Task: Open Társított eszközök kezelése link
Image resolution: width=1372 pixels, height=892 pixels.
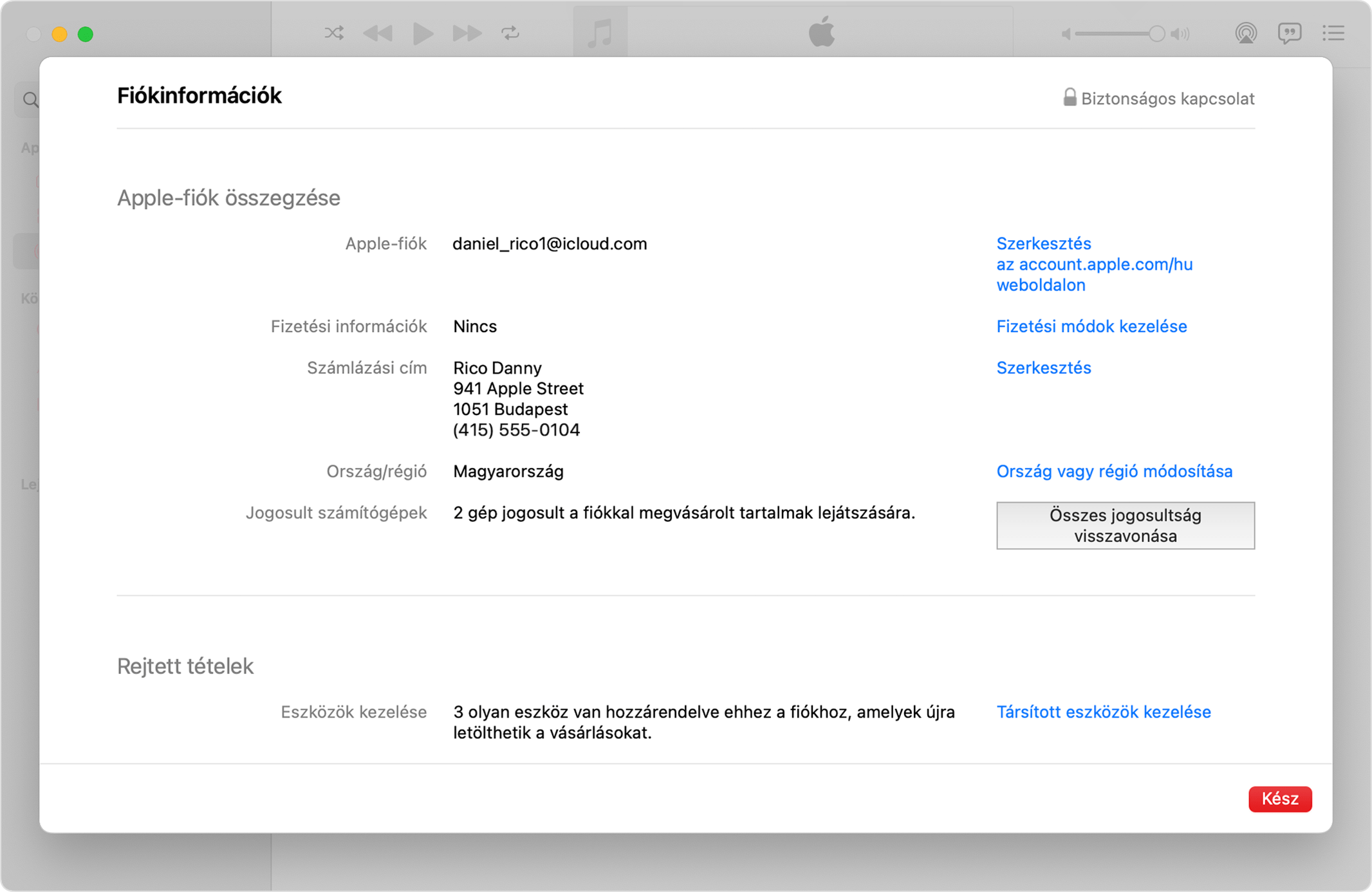Action: 1104,712
